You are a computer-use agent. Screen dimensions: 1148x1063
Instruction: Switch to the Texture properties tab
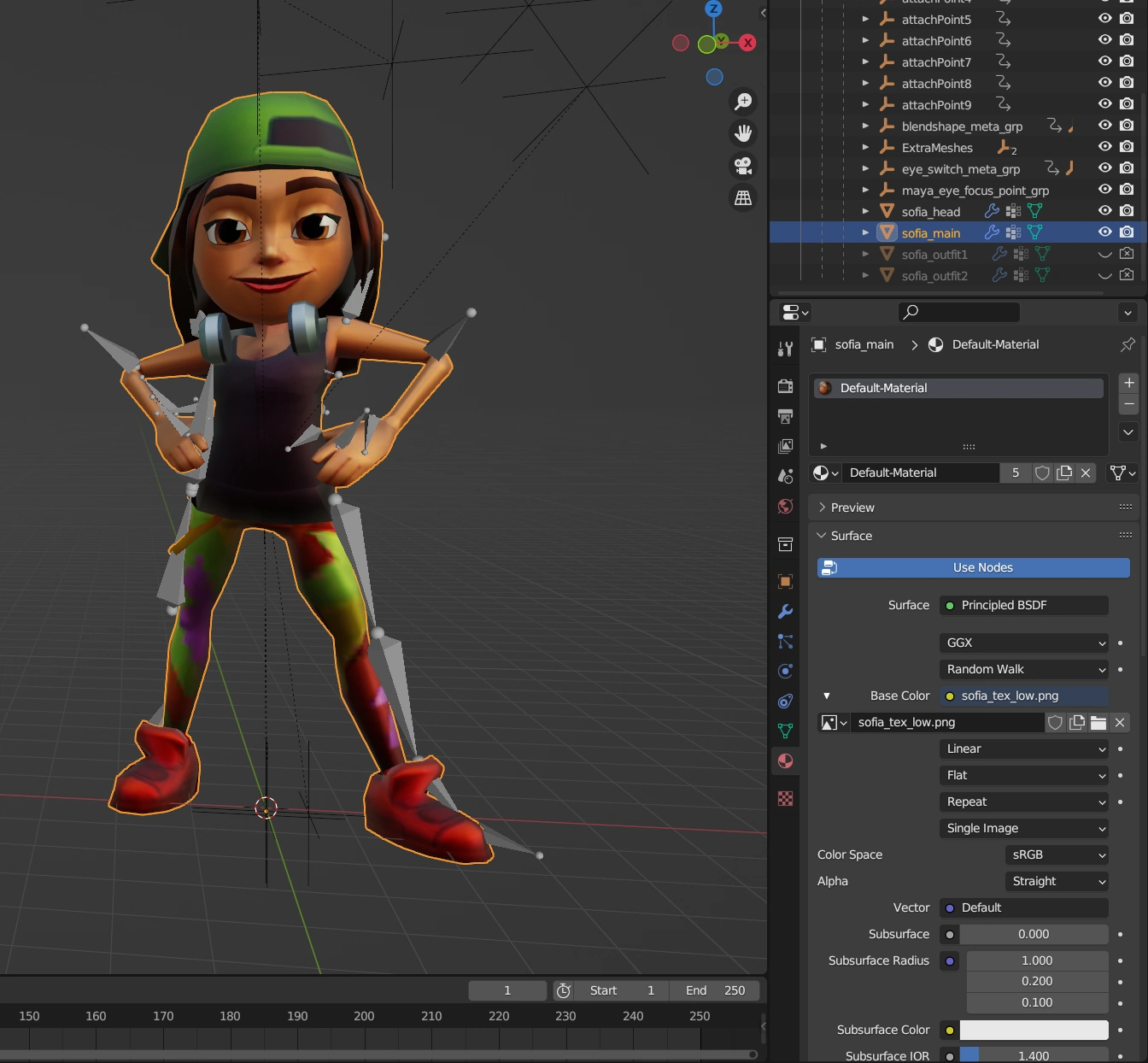coord(785,798)
